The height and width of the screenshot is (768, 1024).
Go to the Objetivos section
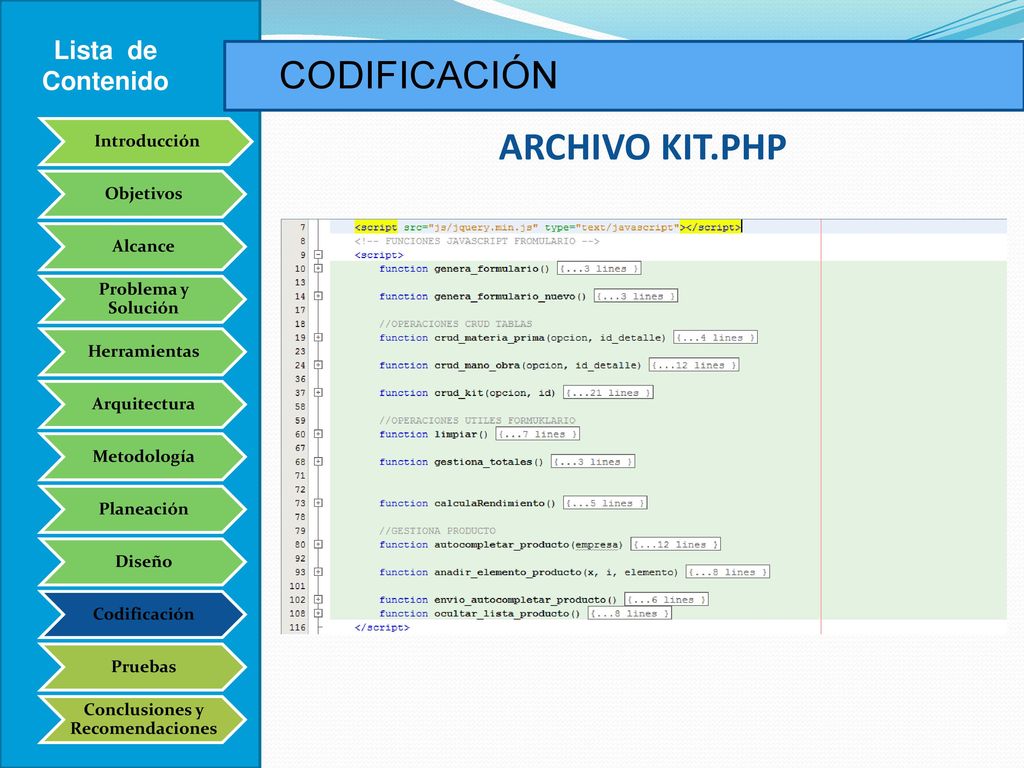143,194
